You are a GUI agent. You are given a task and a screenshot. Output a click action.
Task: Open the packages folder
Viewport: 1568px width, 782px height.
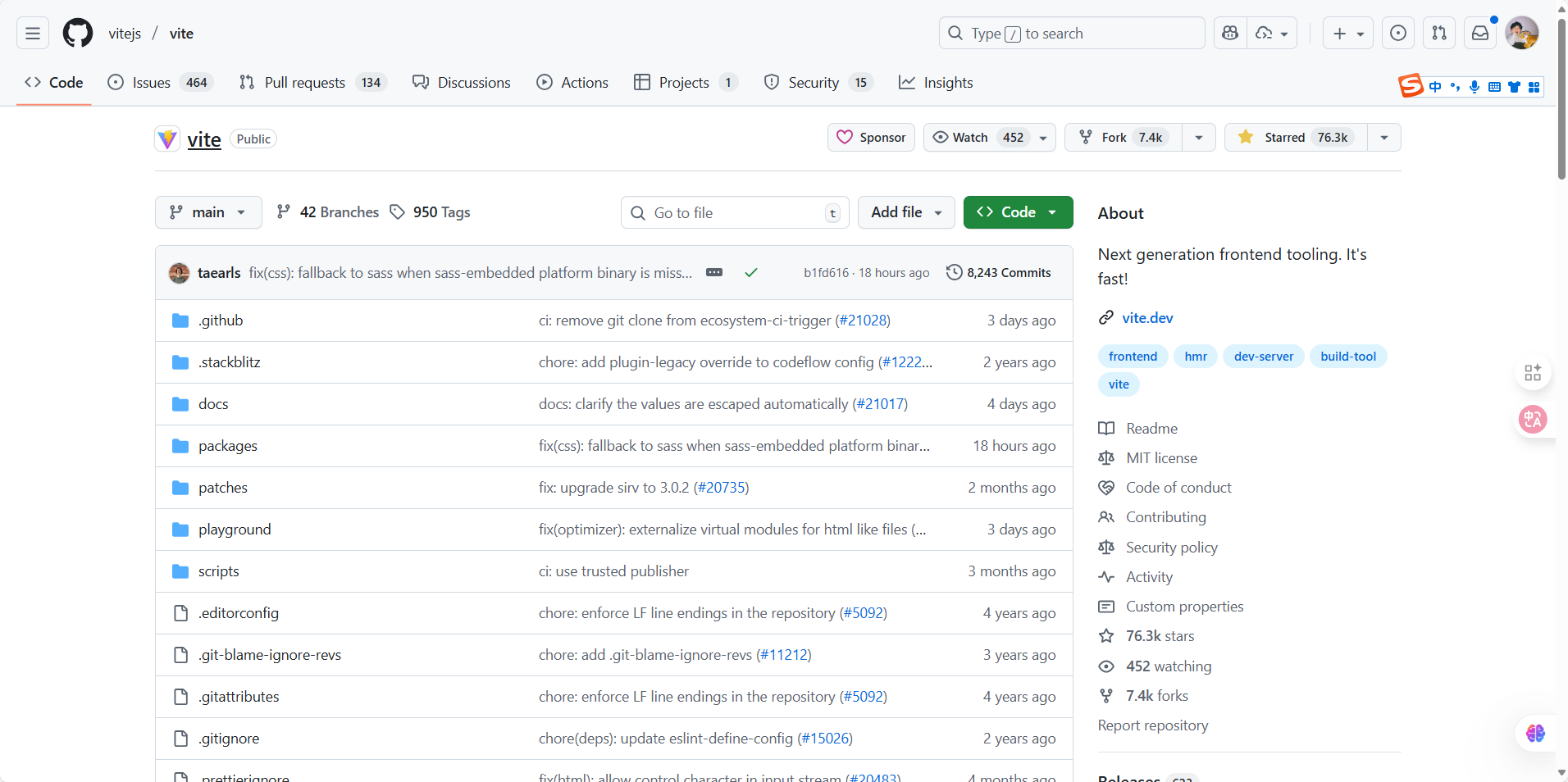tap(228, 446)
